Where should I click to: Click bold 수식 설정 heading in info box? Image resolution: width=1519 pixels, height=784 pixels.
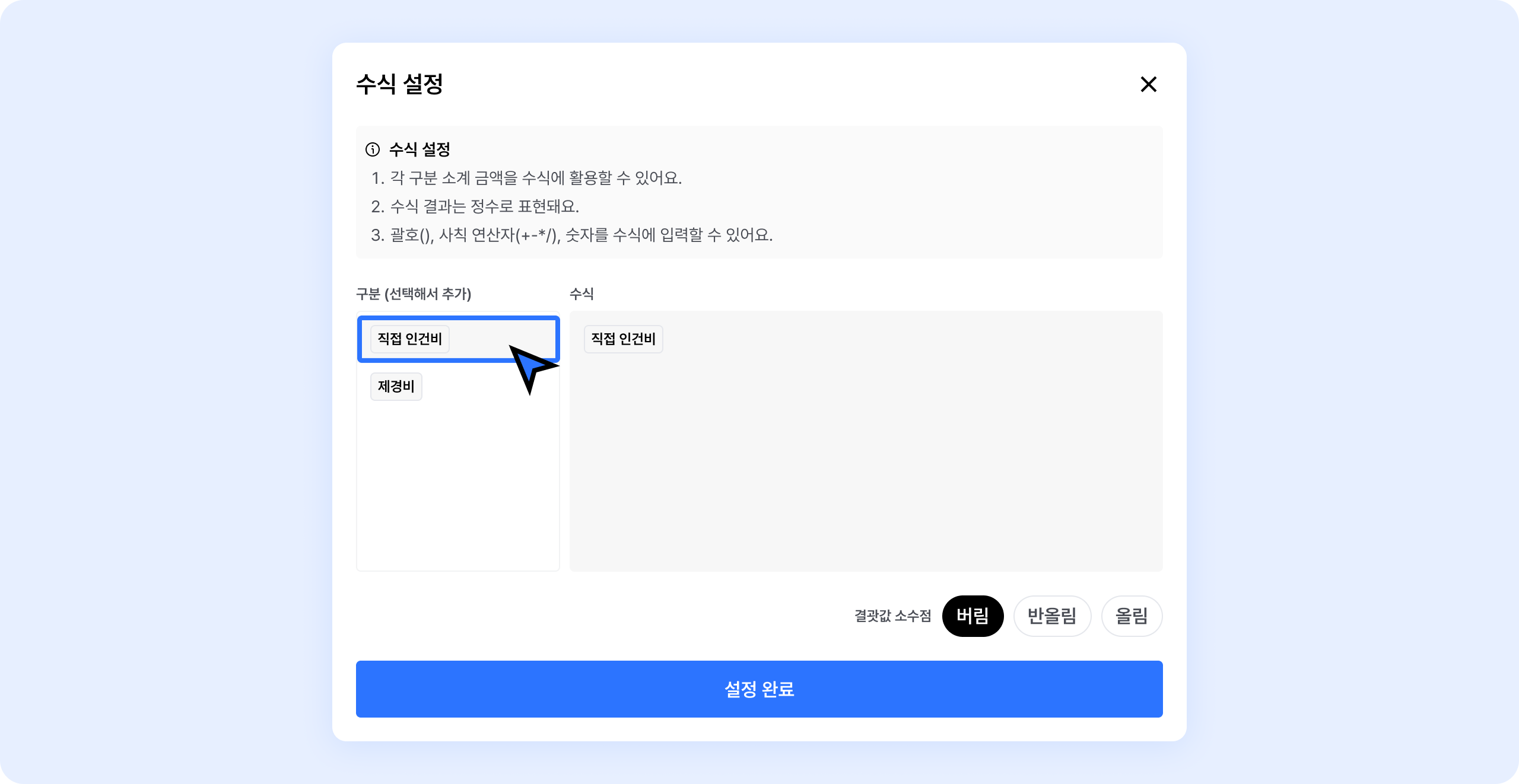click(x=420, y=149)
